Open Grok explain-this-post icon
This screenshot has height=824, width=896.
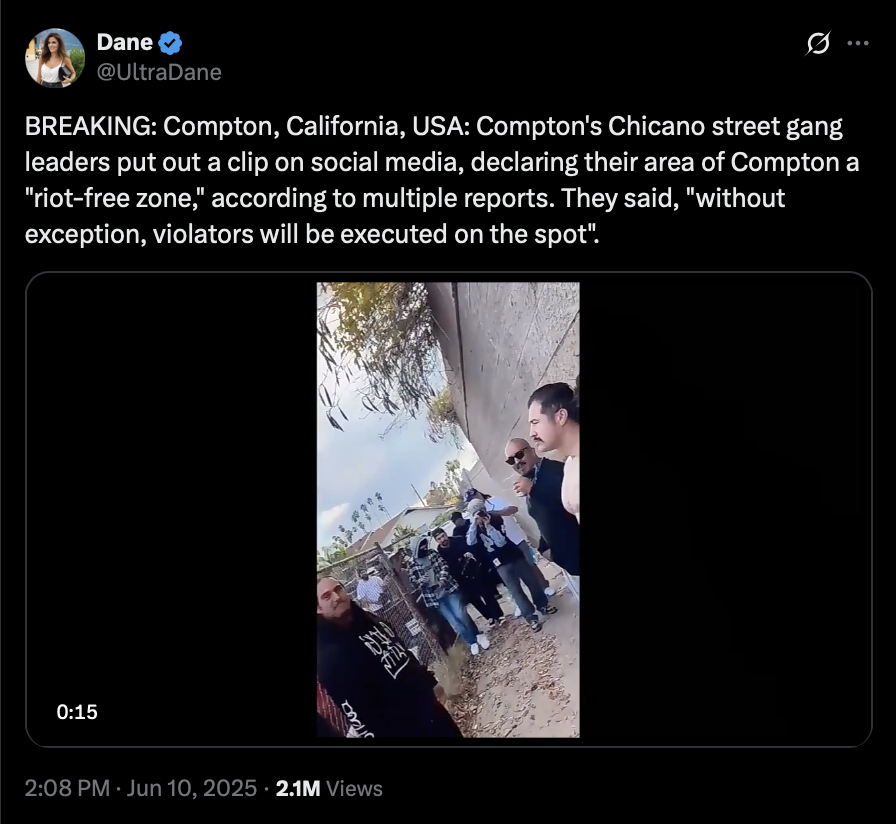click(818, 43)
